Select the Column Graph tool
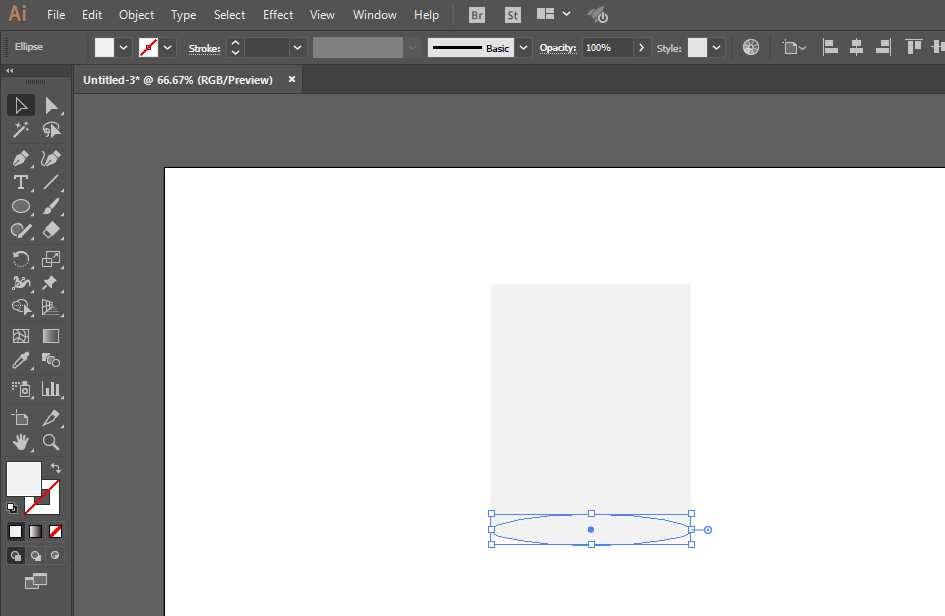The image size is (945, 616). pyautogui.click(x=51, y=389)
